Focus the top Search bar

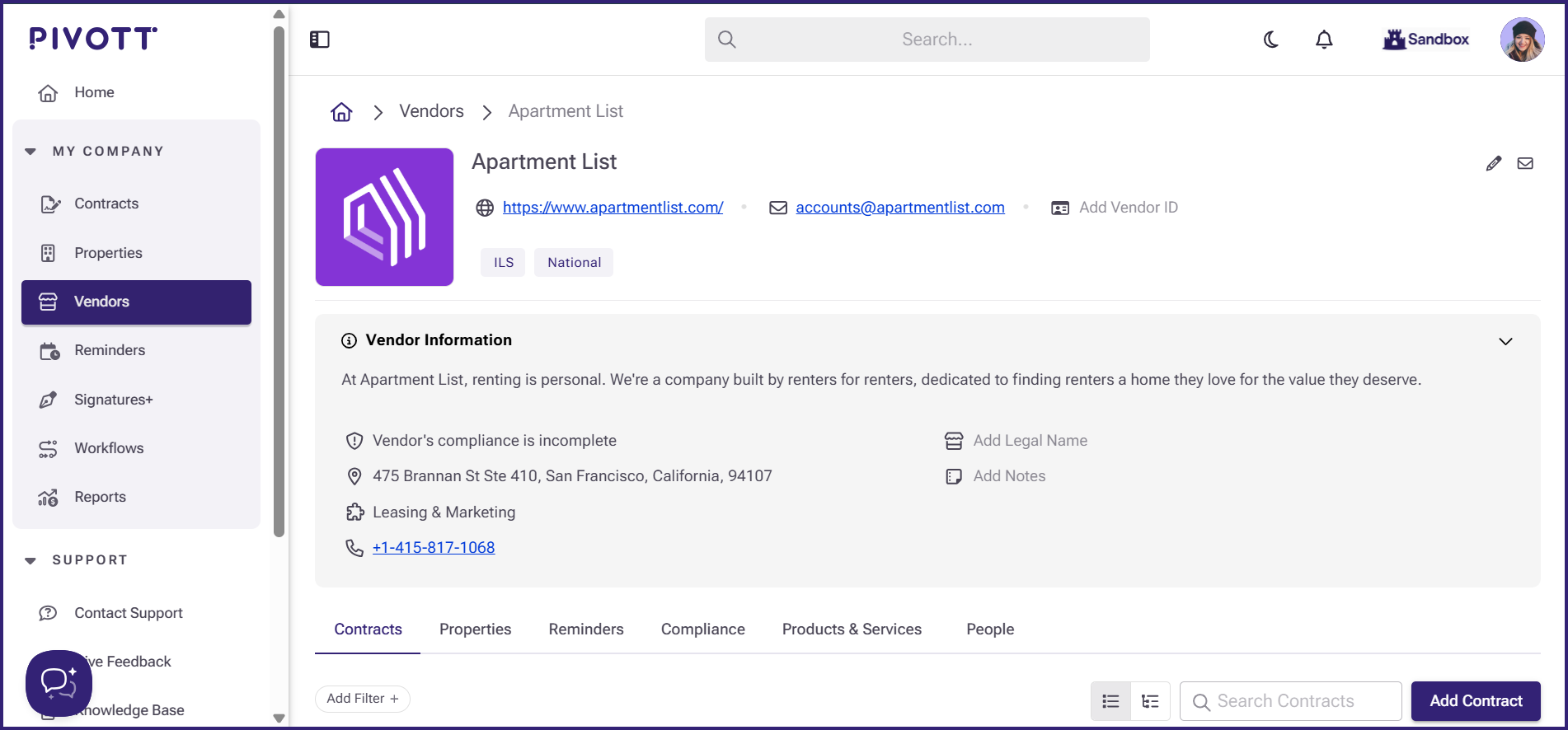coord(927,40)
